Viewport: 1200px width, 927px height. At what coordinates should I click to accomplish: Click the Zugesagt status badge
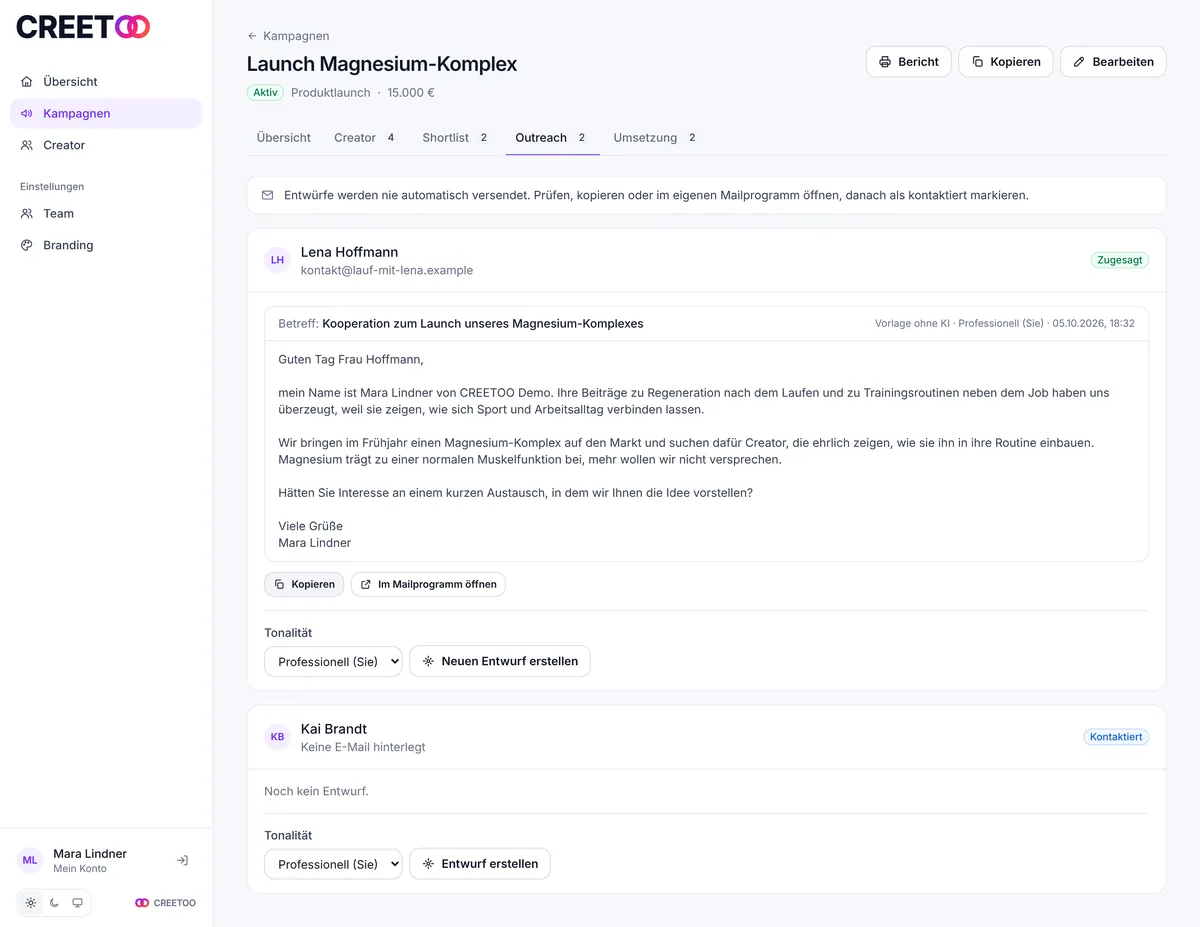[x=1120, y=260]
